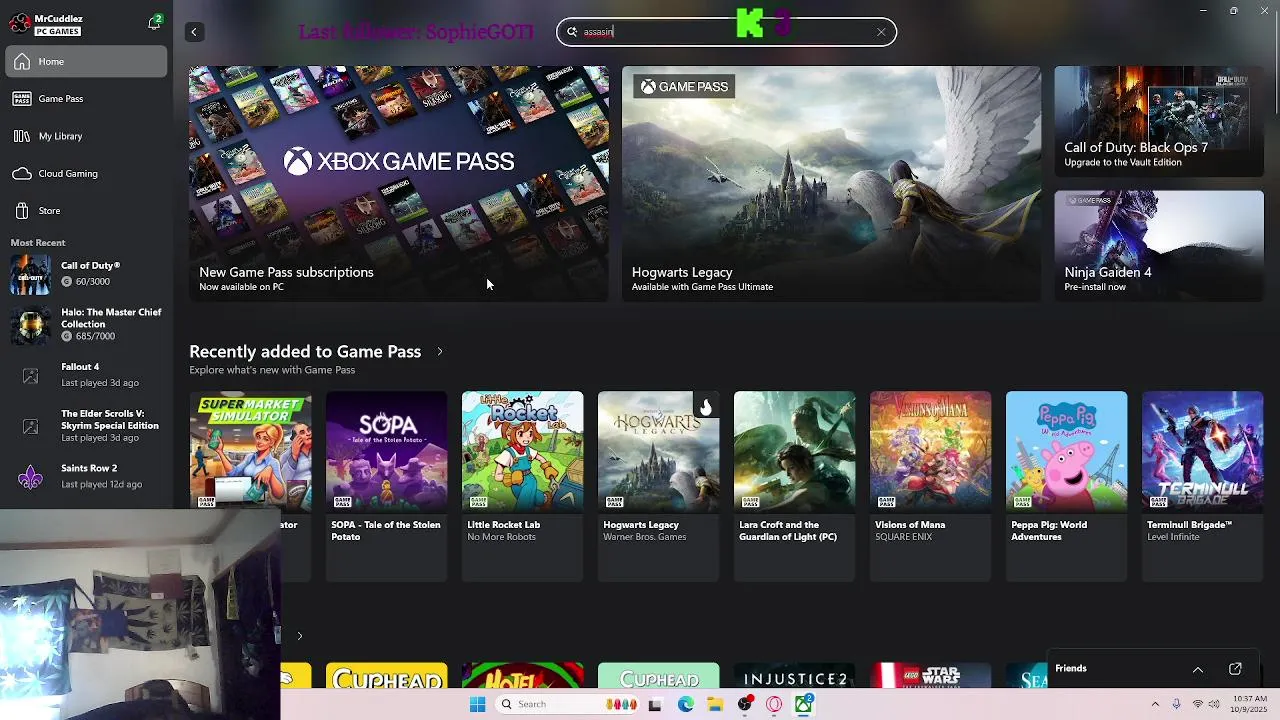Pop out the Friends panel
The width and height of the screenshot is (1280, 720).
coord(1235,669)
